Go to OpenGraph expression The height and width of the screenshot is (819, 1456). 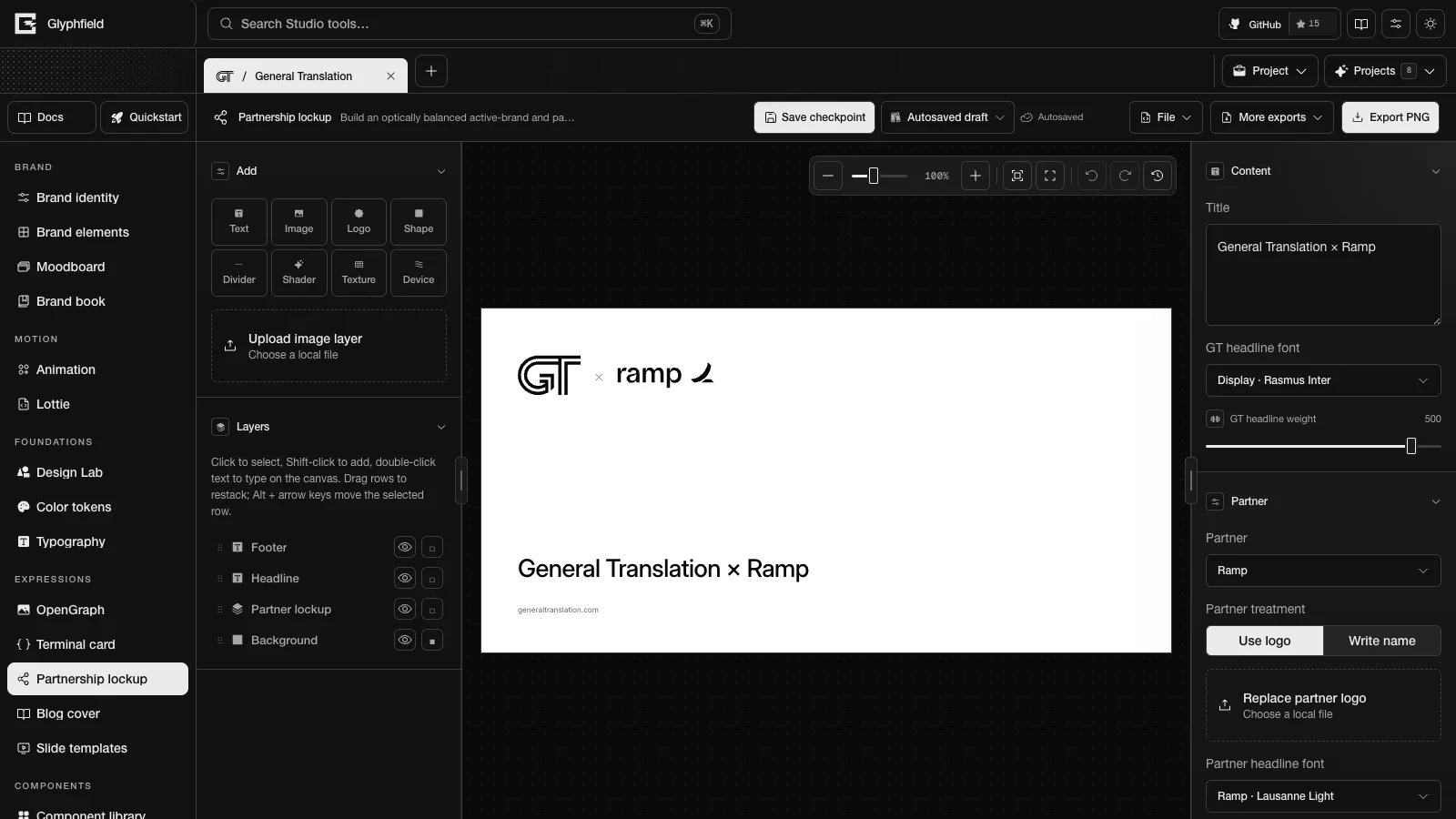click(98, 610)
